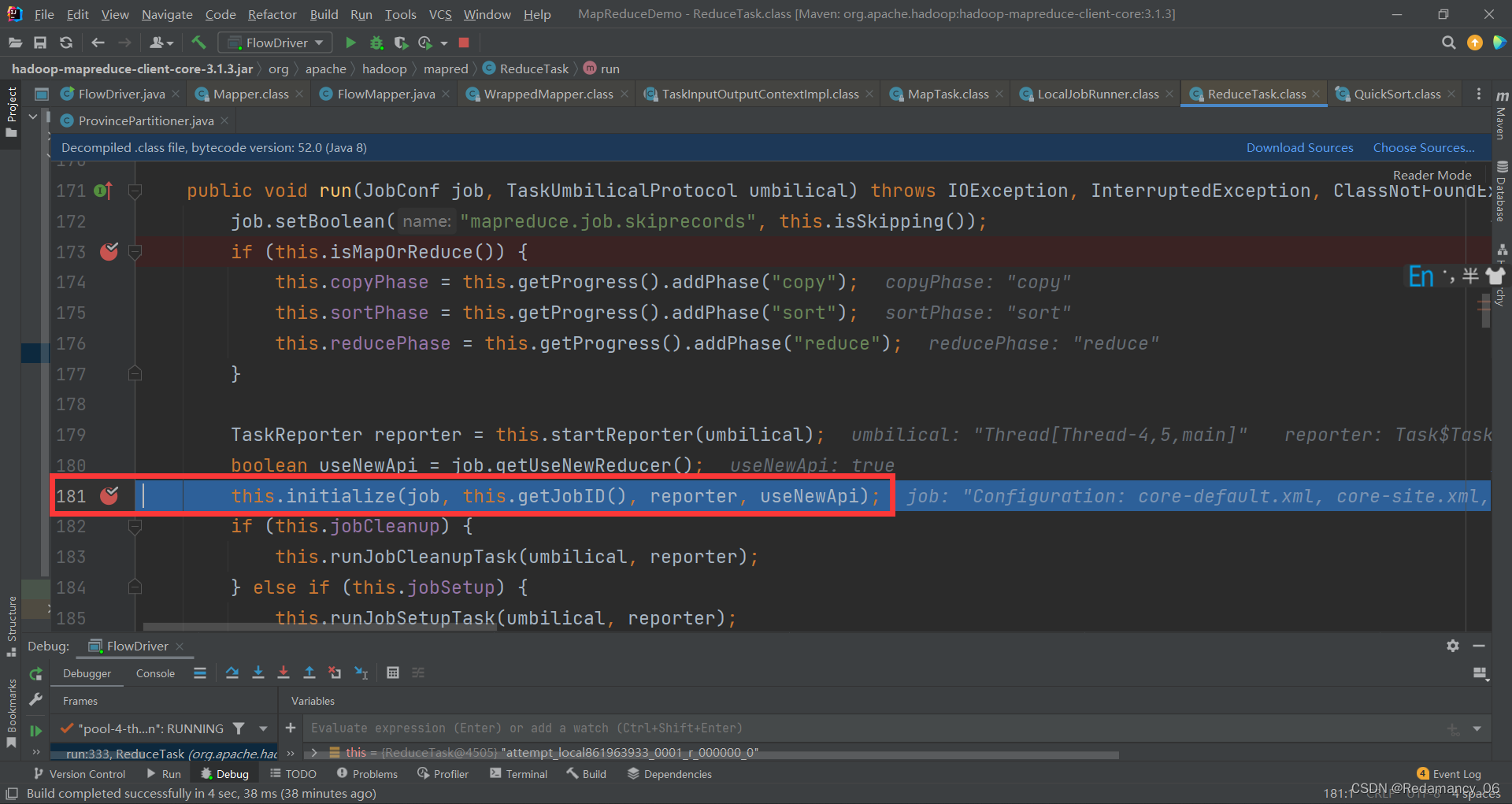
Task: Open the Navigate menu
Action: (x=167, y=14)
